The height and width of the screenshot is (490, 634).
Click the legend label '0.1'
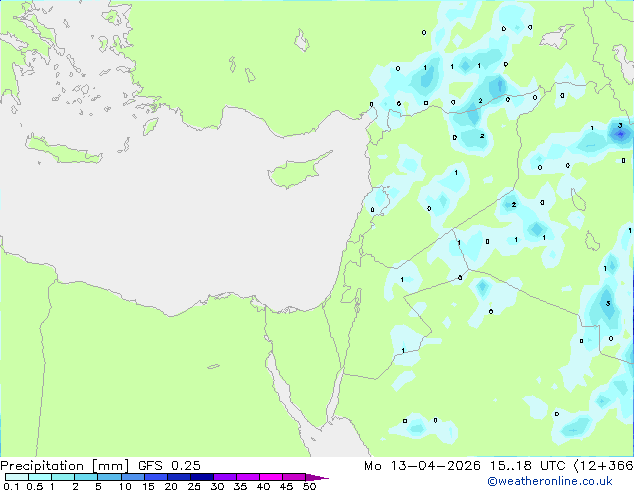(11, 486)
